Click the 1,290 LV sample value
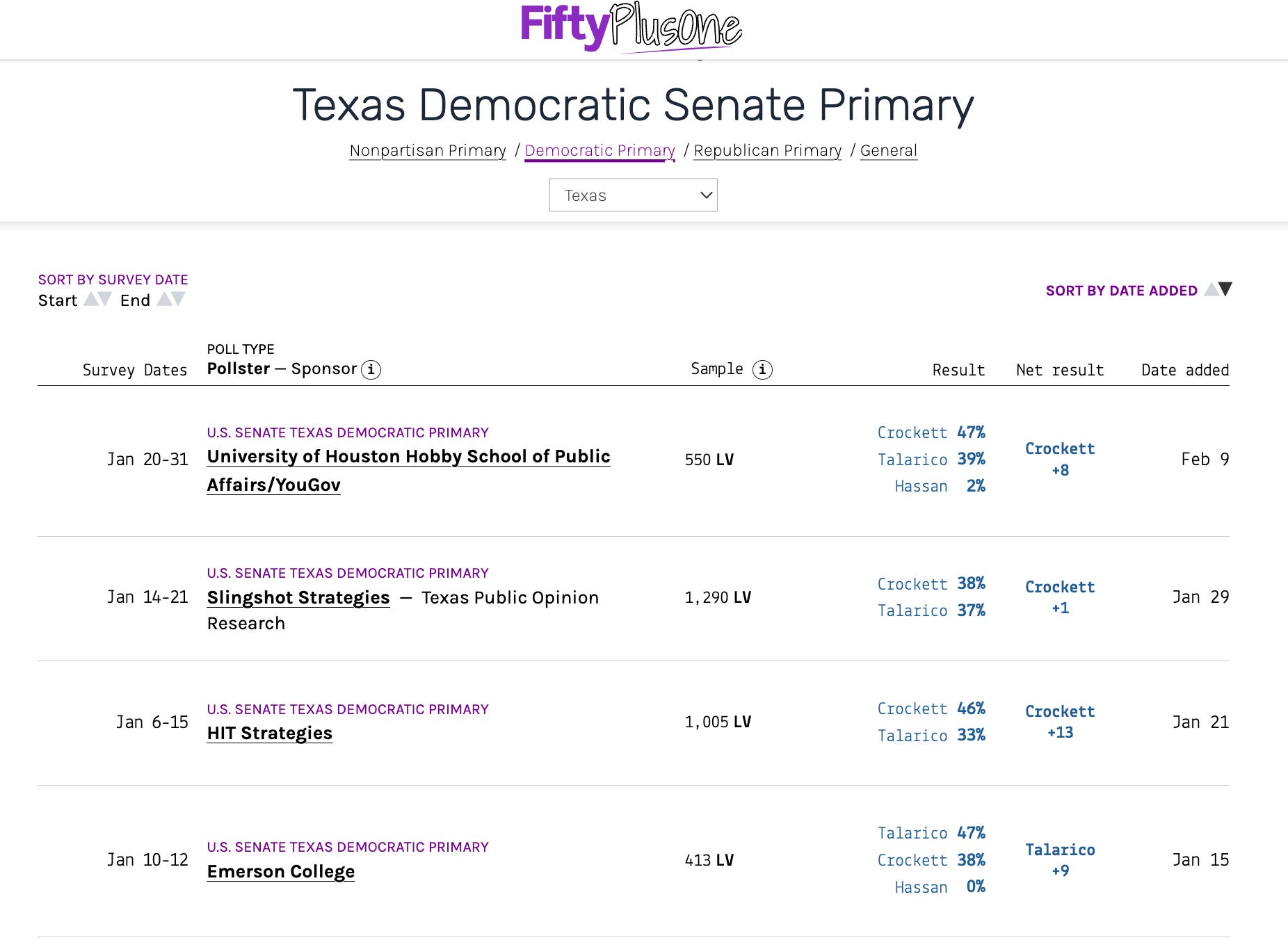Screen dimensions: 1288x947 coord(718,597)
